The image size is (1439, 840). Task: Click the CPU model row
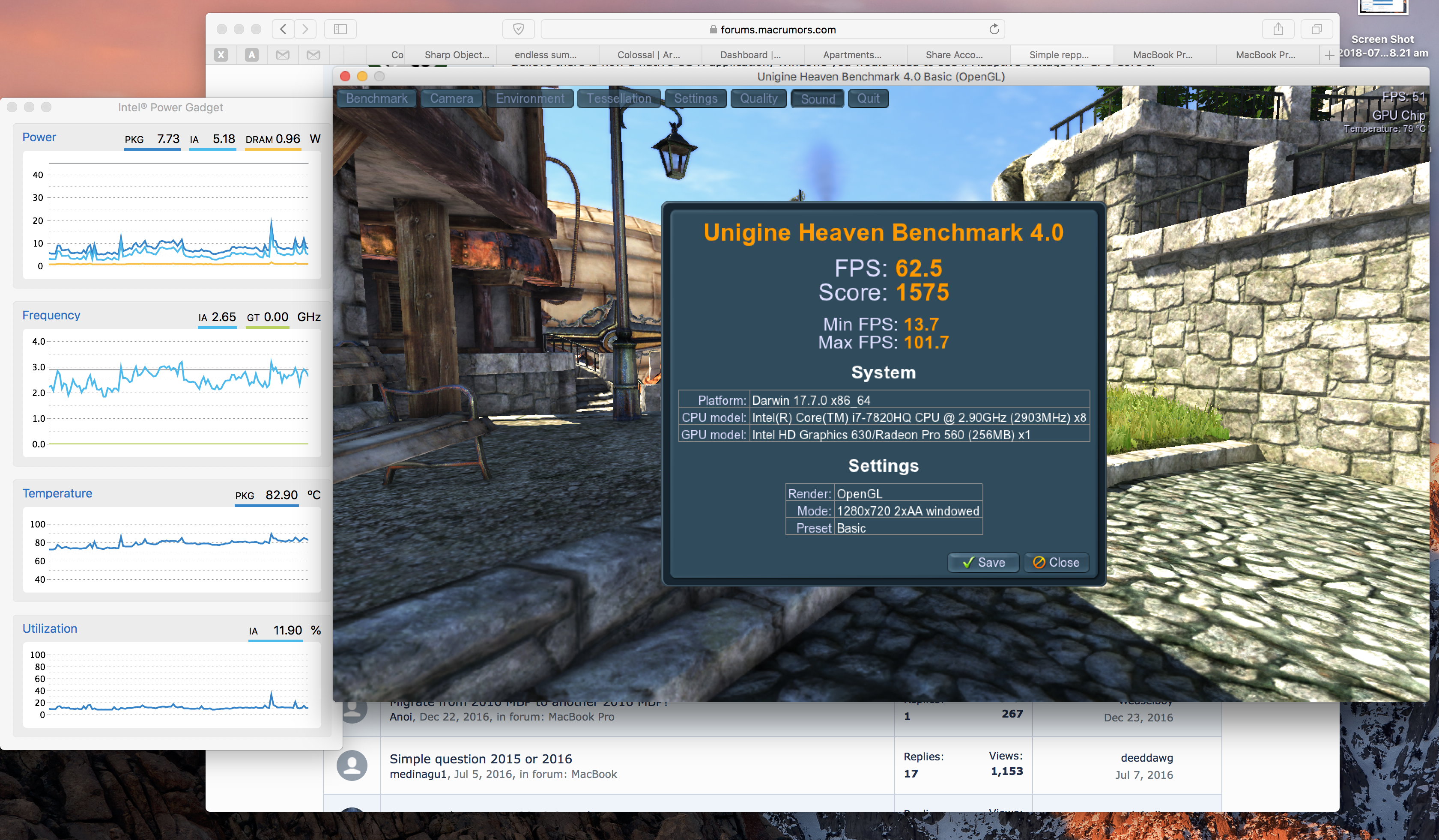pyautogui.click(x=884, y=418)
